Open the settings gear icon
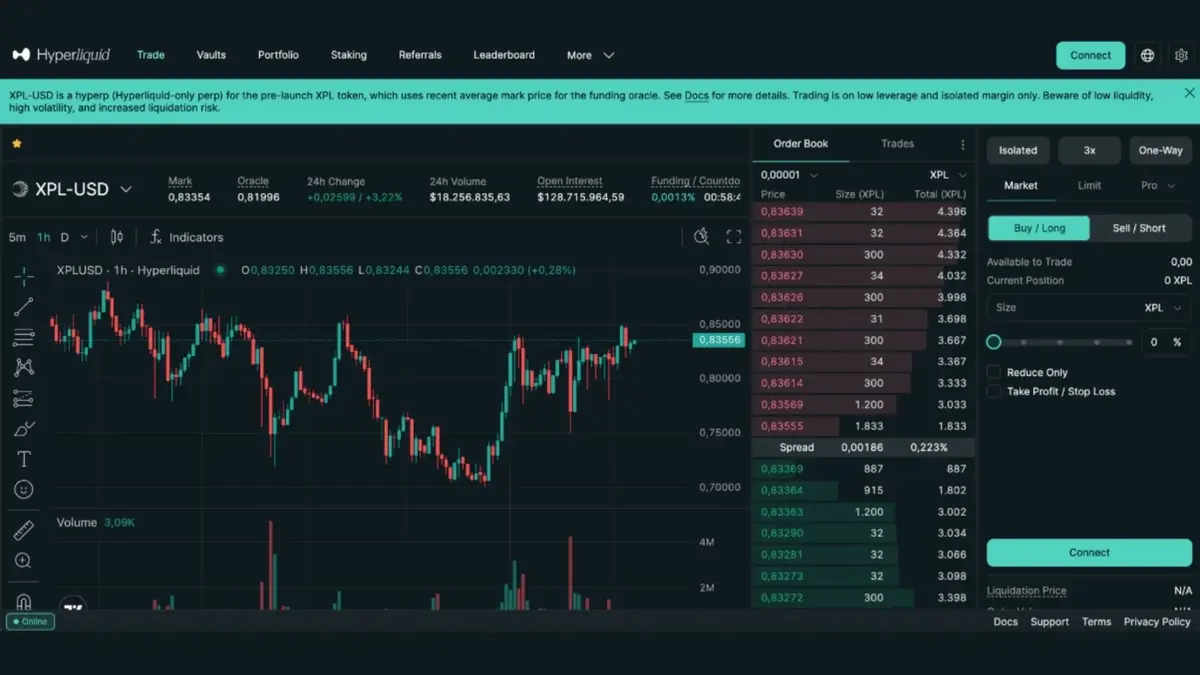Image resolution: width=1200 pixels, height=675 pixels. coord(1181,56)
